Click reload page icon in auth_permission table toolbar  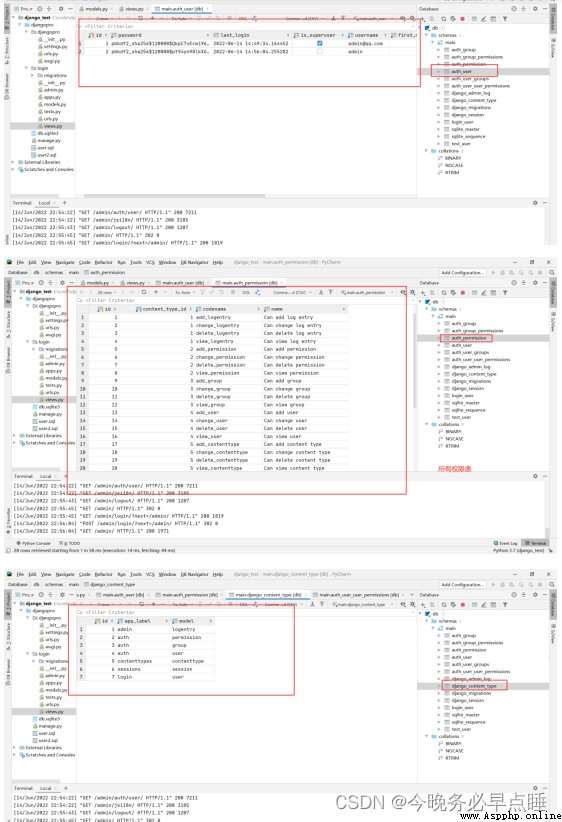(x=144, y=293)
